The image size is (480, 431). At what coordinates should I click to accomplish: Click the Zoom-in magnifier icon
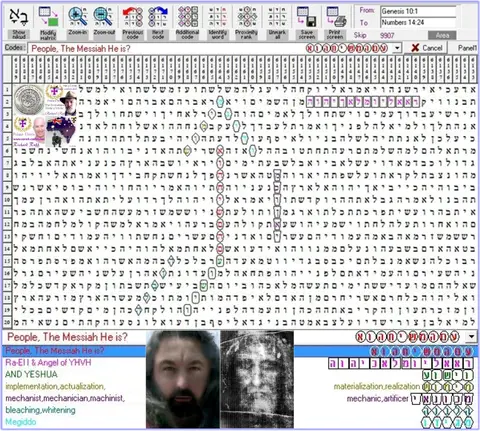tap(77, 17)
